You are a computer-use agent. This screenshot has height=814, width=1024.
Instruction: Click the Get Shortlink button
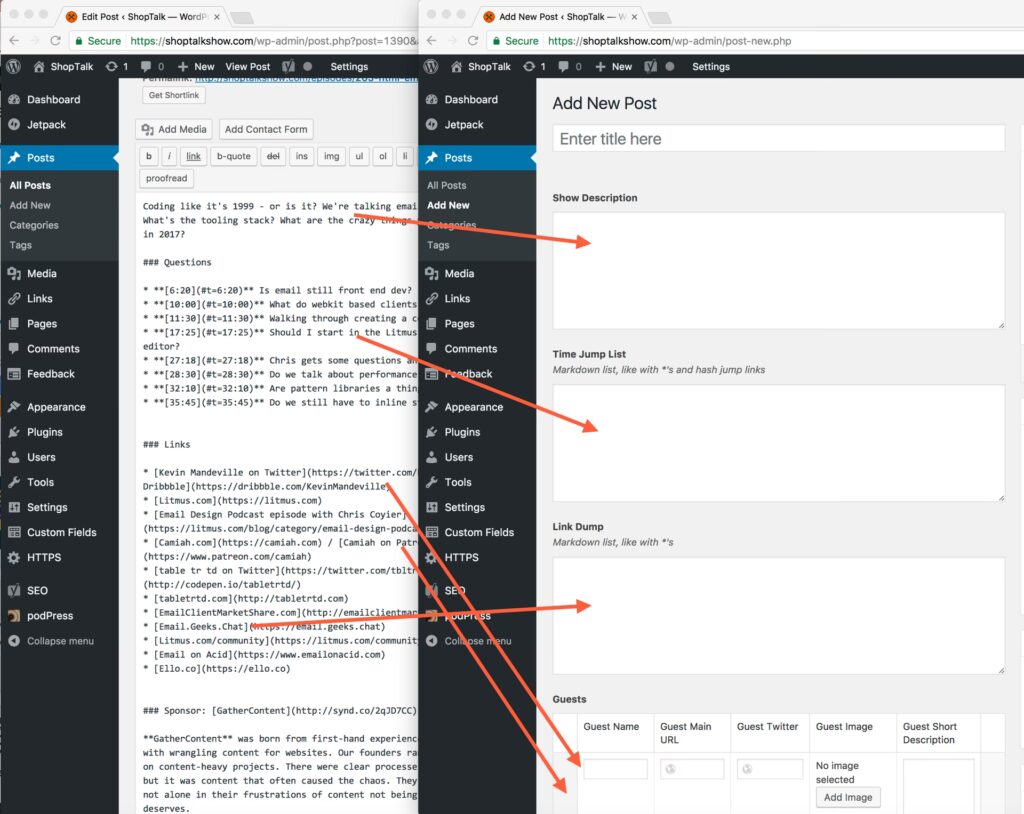(173, 95)
